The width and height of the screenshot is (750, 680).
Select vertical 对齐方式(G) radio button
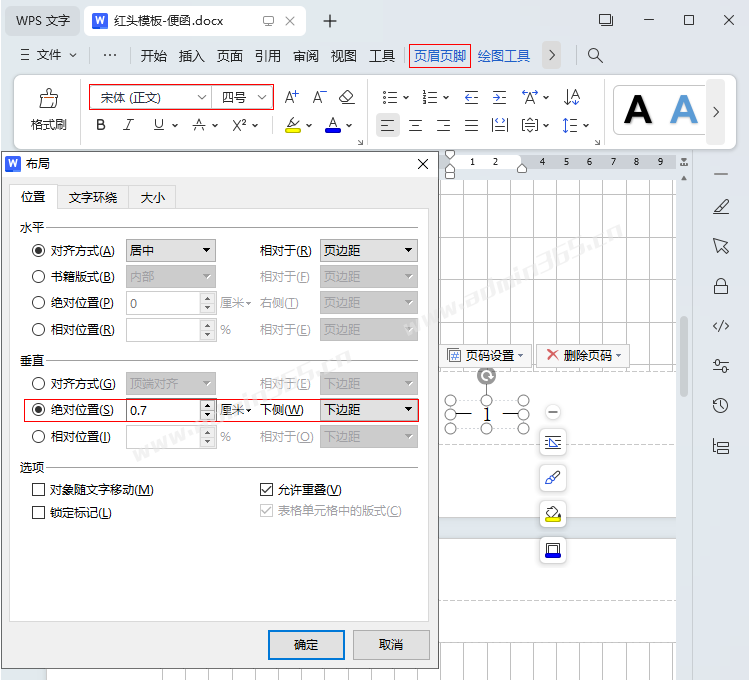click(x=38, y=384)
